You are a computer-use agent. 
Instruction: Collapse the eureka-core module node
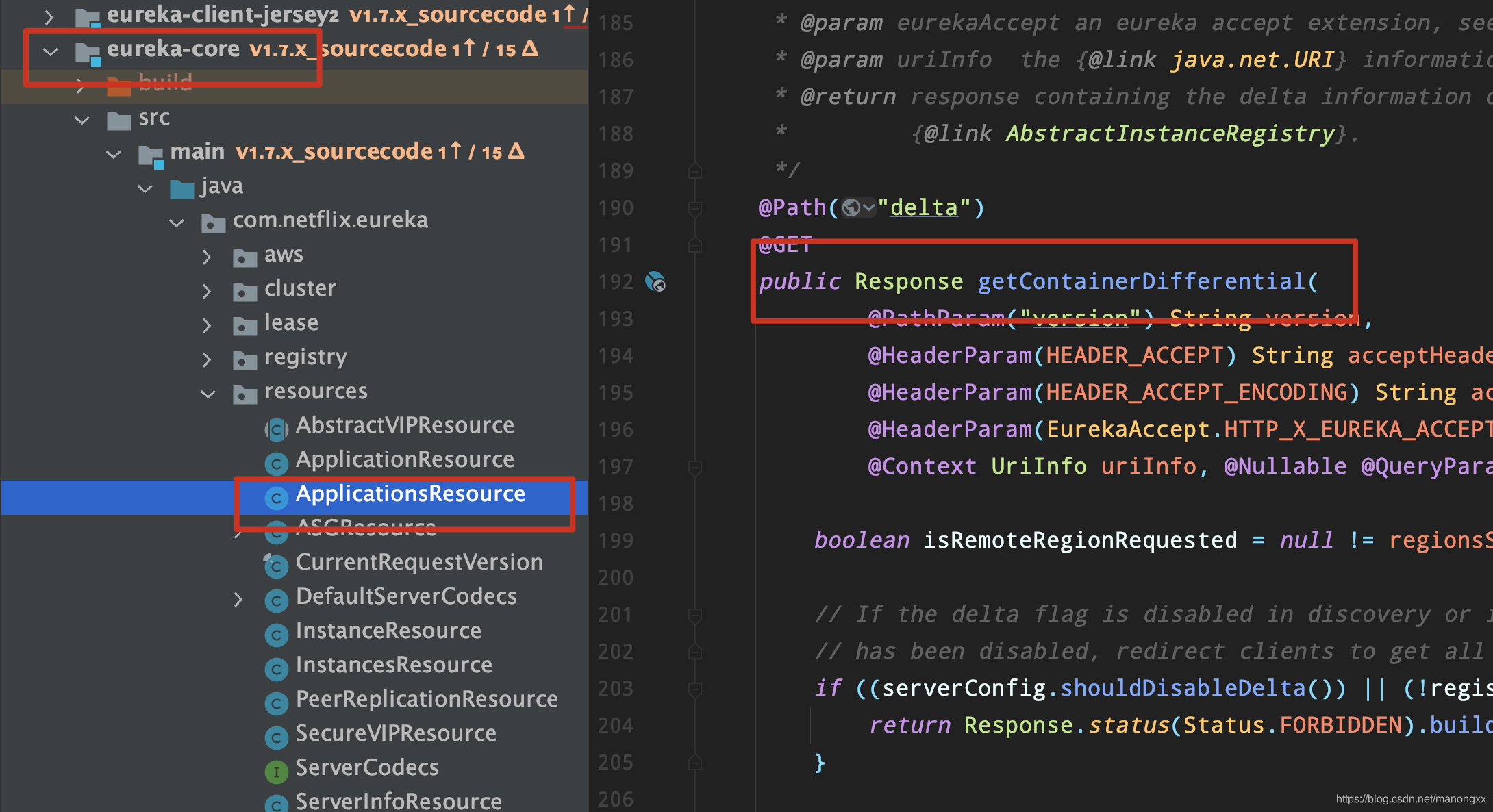tap(50, 51)
